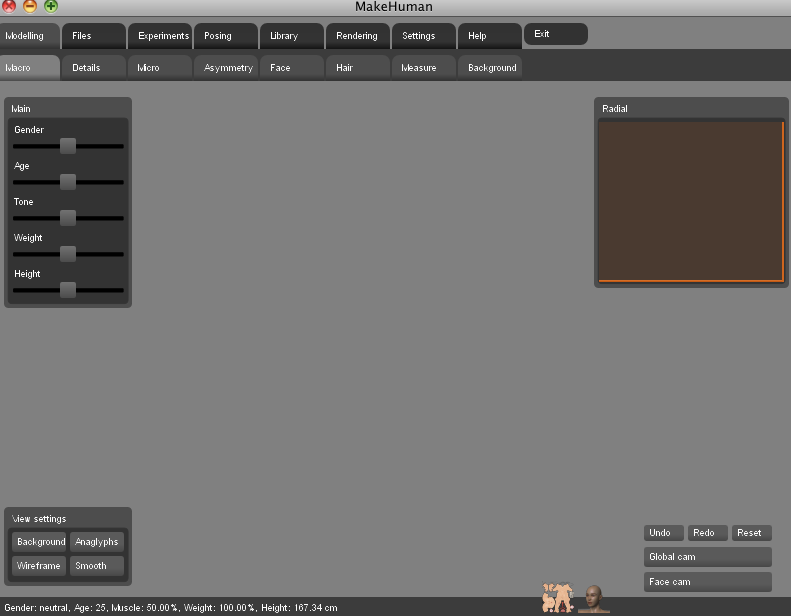
Task: Open the Help tab
Action: (490, 36)
